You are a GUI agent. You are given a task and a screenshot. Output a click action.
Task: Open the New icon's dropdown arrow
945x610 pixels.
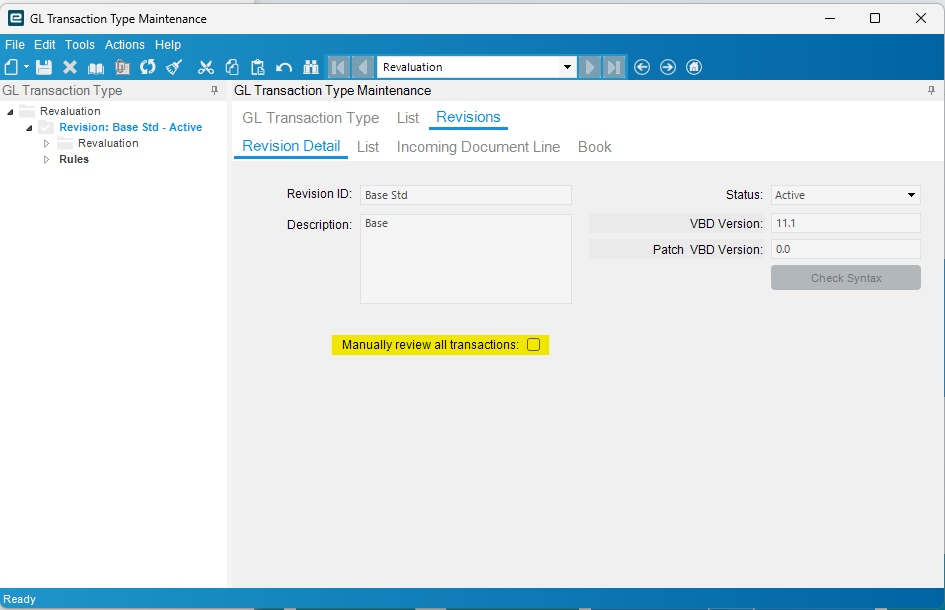click(27, 67)
